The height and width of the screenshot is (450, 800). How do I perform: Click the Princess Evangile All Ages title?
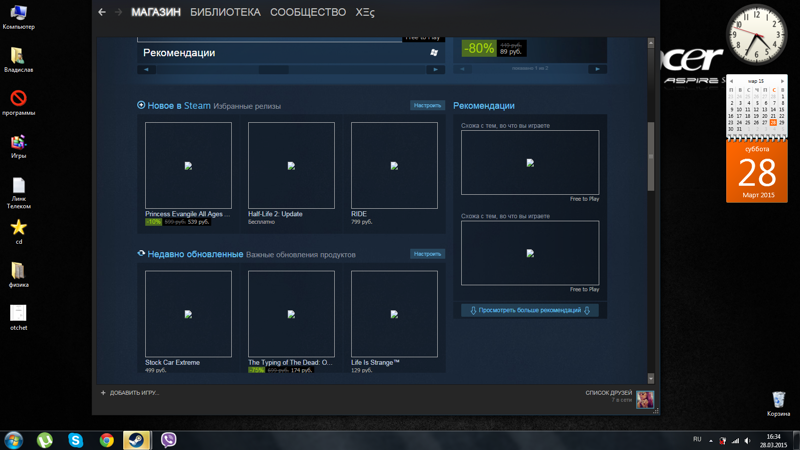click(x=187, y=214)
